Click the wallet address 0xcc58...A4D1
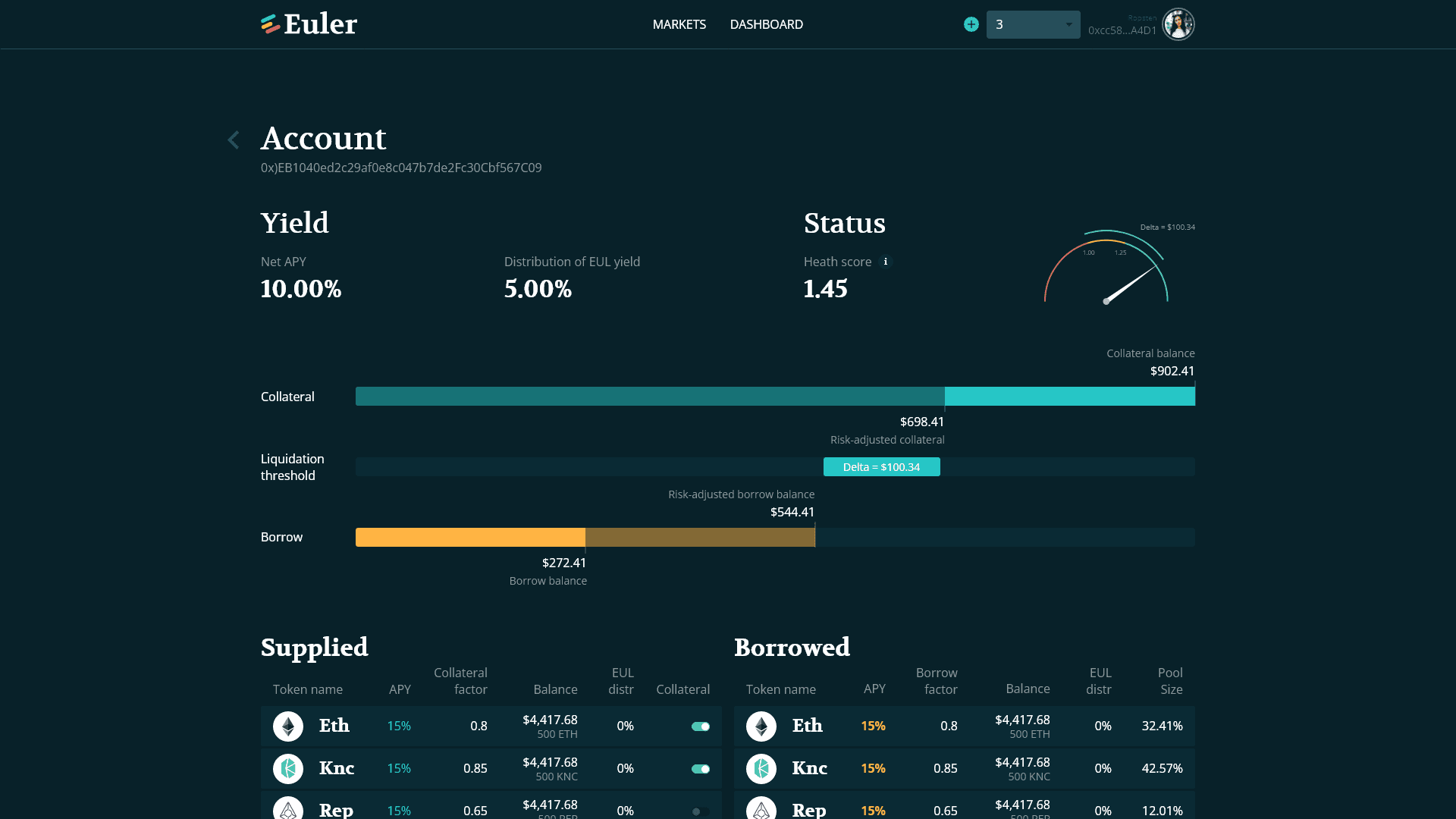 [1122, 30]
